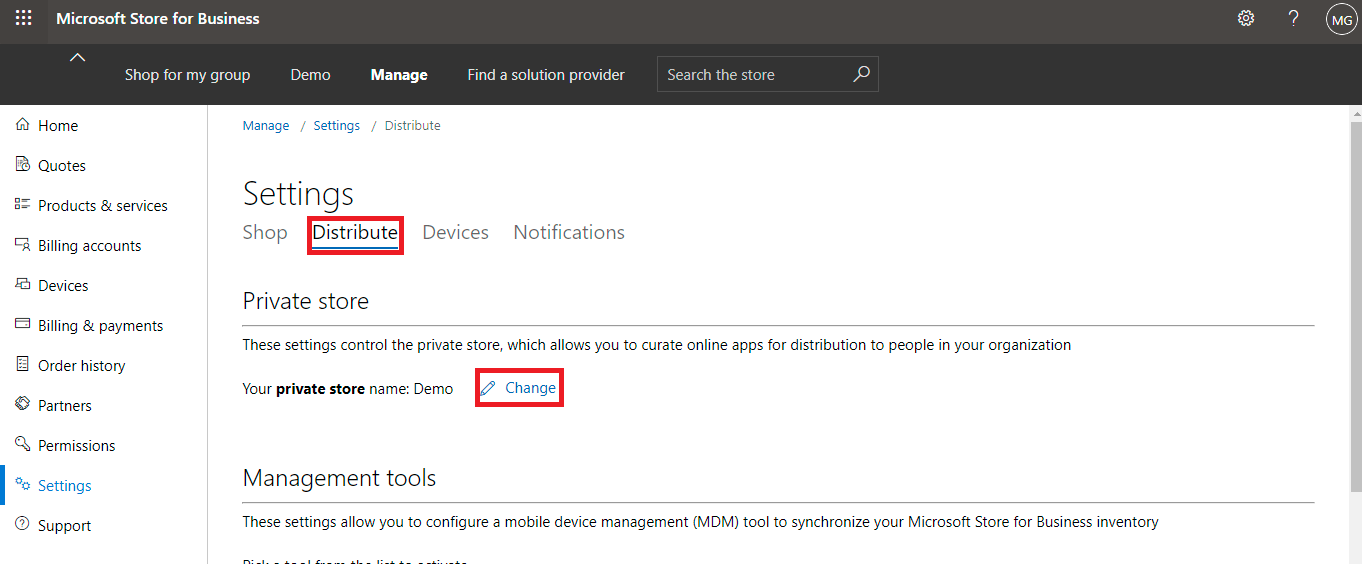Image resolution: width=1362 pixels, height=564 pixels.
Task: Switch to the Shop settings tab
Action: [265, 232]
